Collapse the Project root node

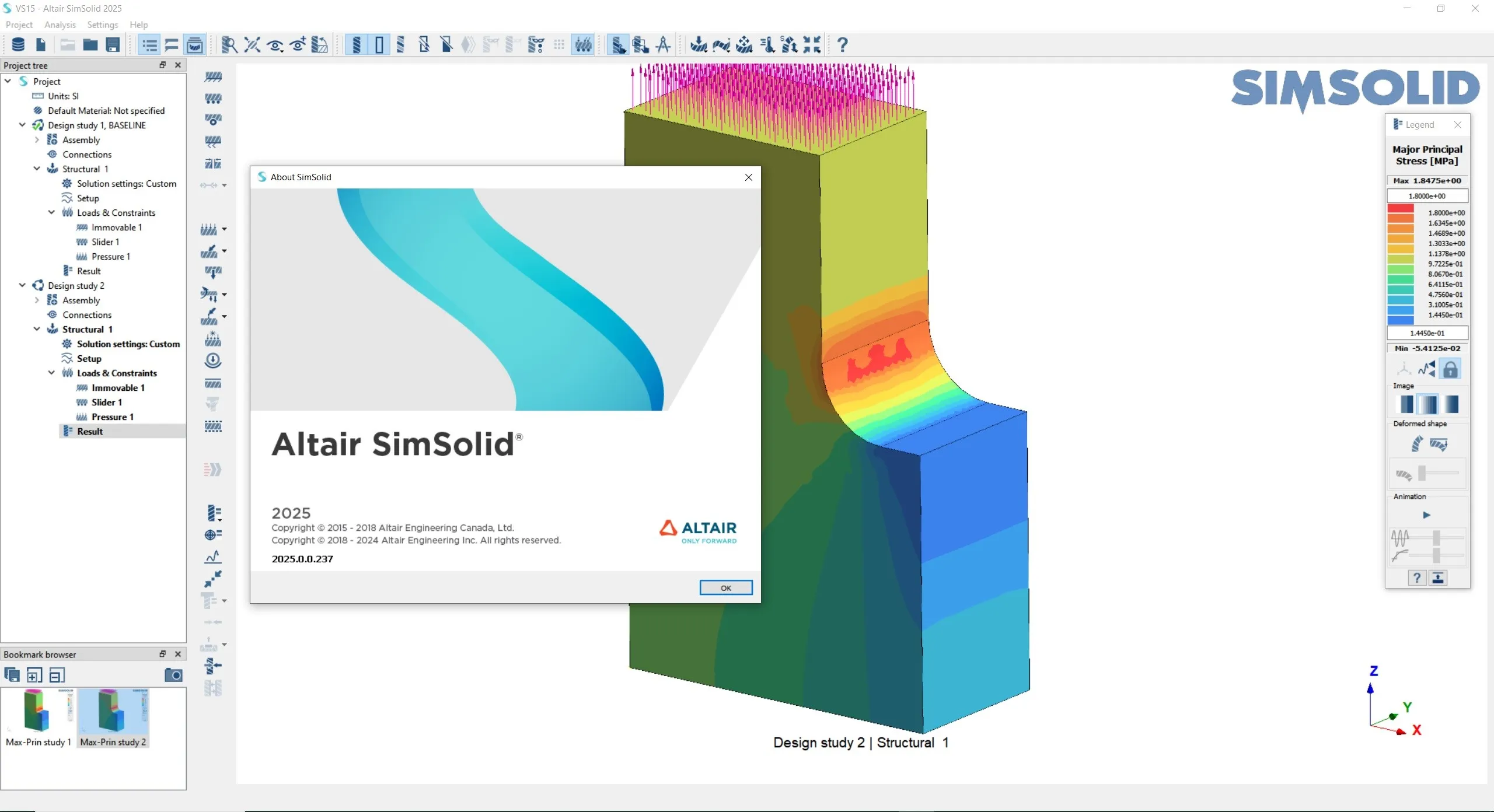[8, 81]
